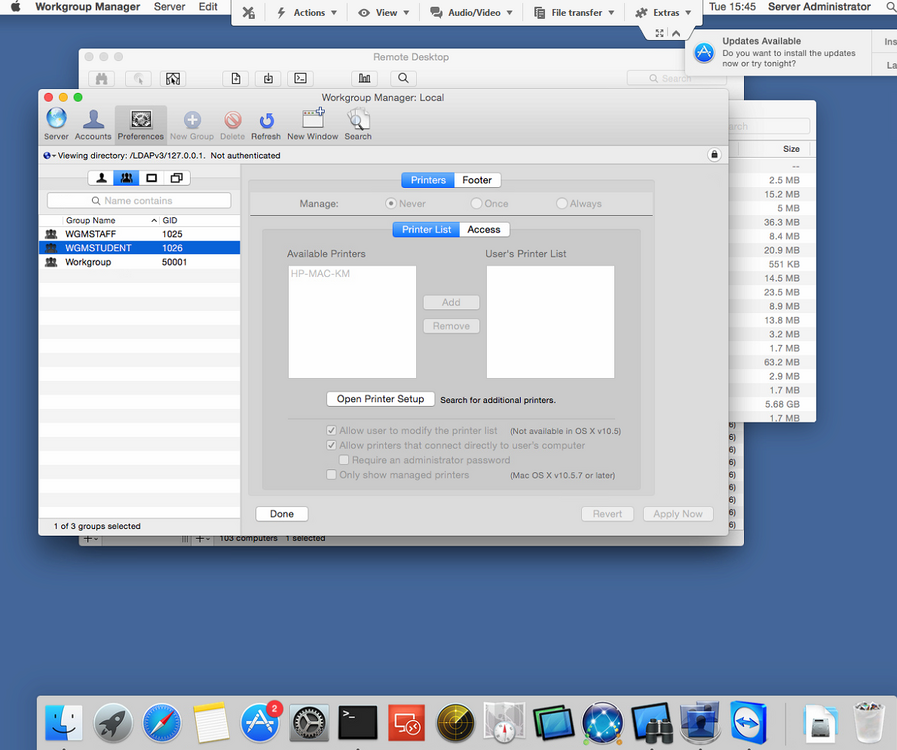Click the Open Printer Setup button

[380, 399]
